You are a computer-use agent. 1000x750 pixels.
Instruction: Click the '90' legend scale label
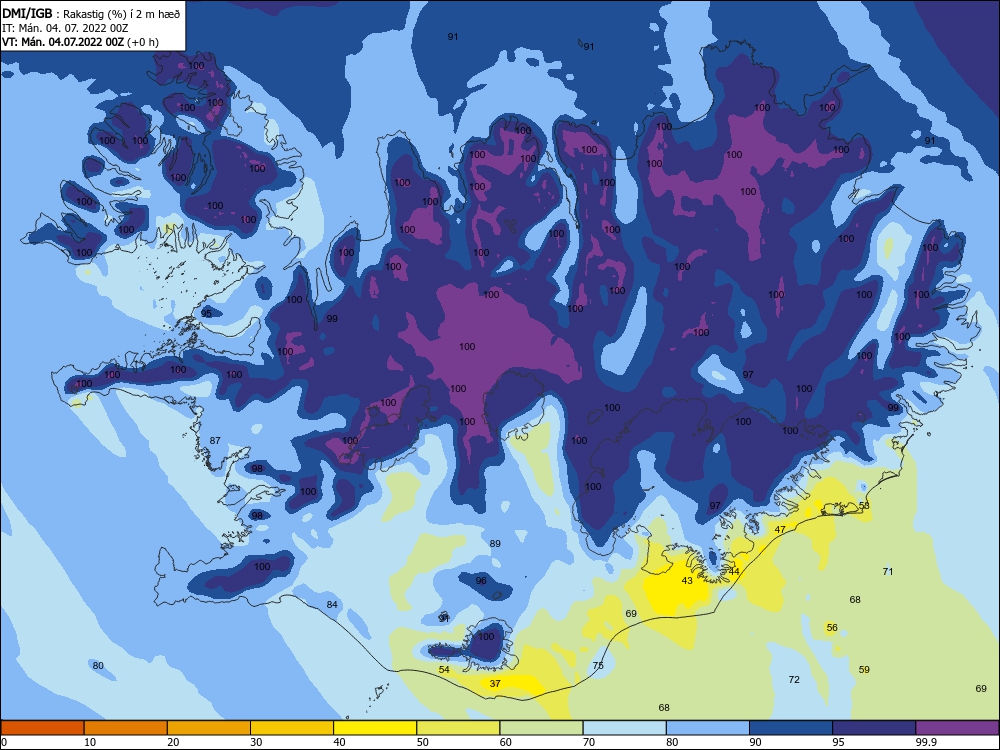point(755,742)
